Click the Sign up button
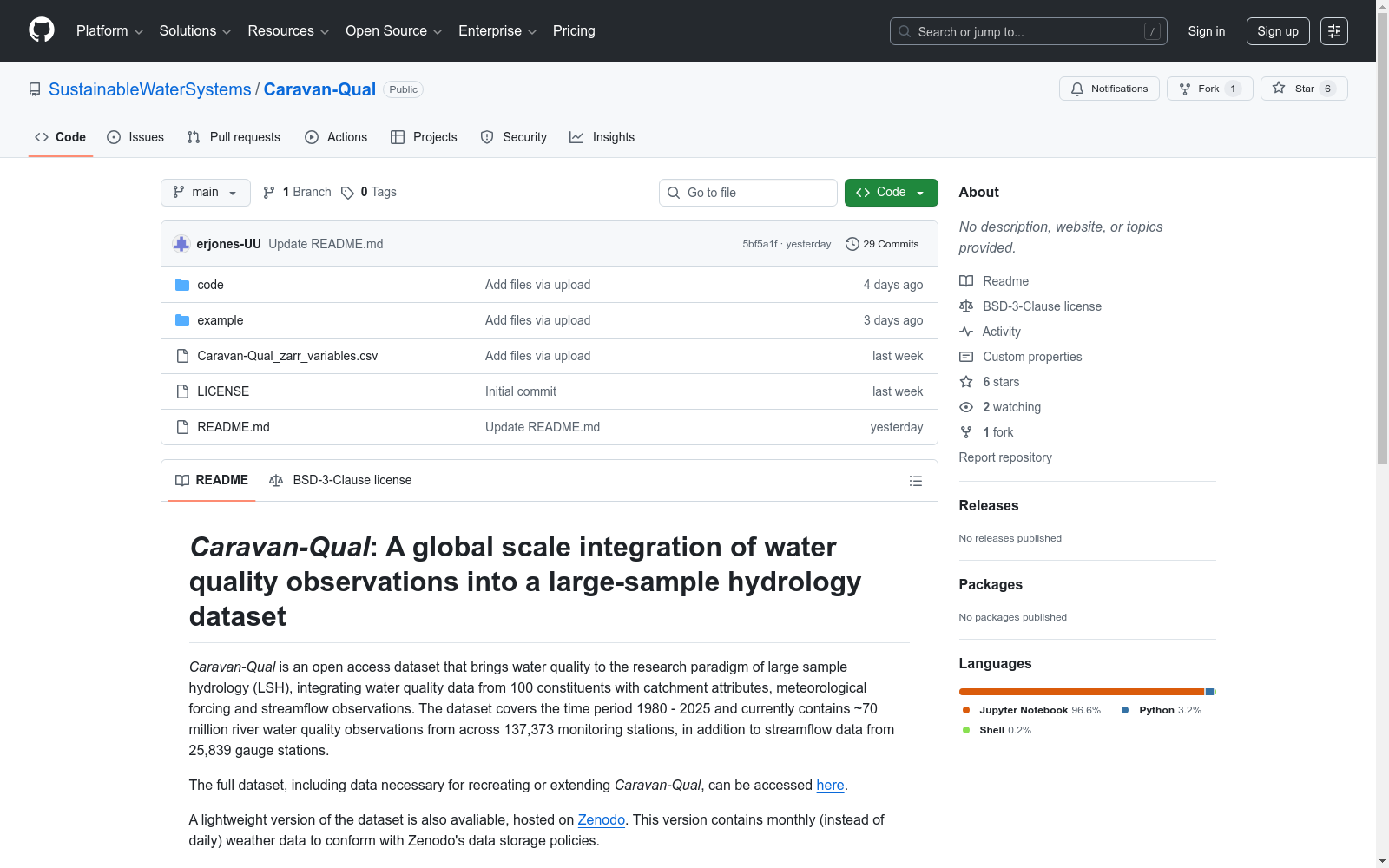The height and width of the screenshot is (868, 1389). tap(1278, 31)
